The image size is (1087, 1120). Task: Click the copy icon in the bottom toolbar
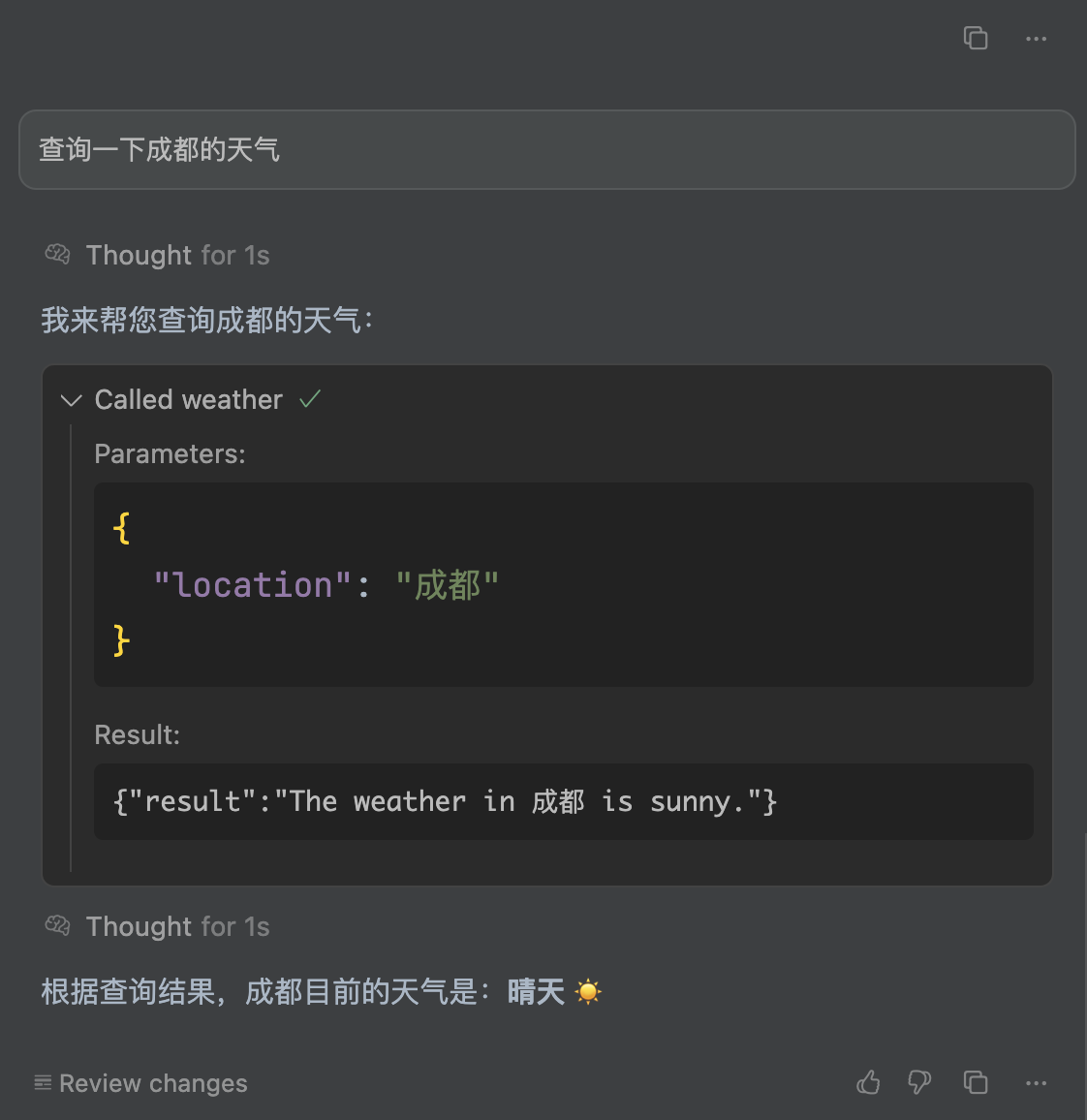tap(976, 1082)
